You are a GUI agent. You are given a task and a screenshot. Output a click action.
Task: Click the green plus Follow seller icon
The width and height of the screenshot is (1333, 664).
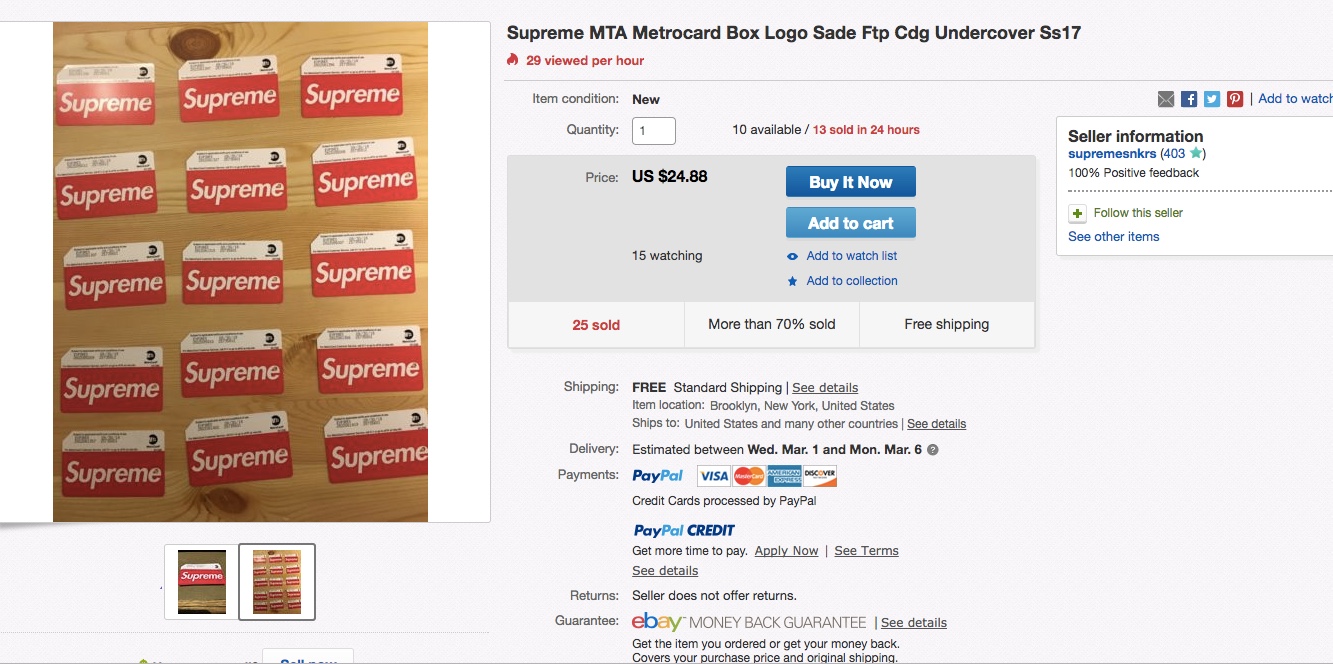point(1077,213)
